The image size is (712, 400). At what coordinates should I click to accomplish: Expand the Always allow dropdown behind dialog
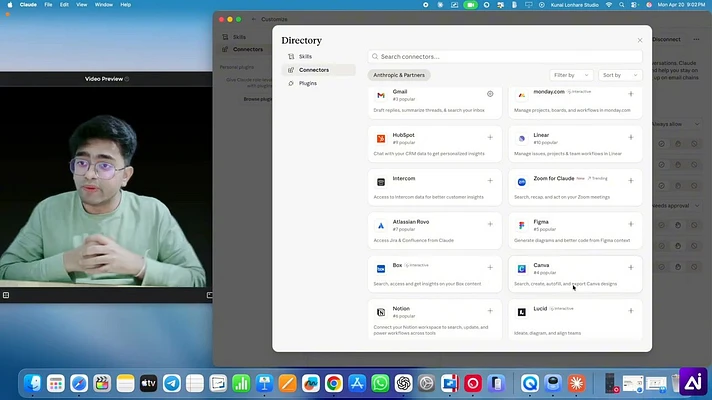(x=676, y=124)
